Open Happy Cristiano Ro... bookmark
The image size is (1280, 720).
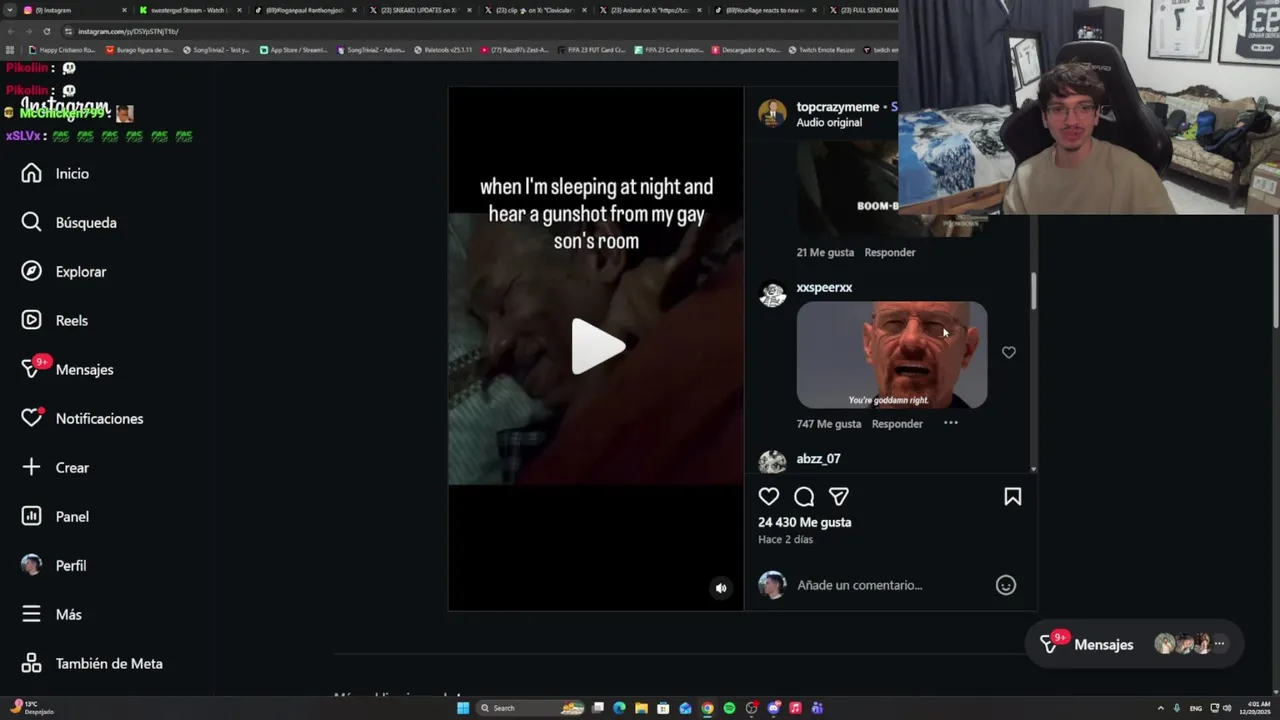point(62,50)
